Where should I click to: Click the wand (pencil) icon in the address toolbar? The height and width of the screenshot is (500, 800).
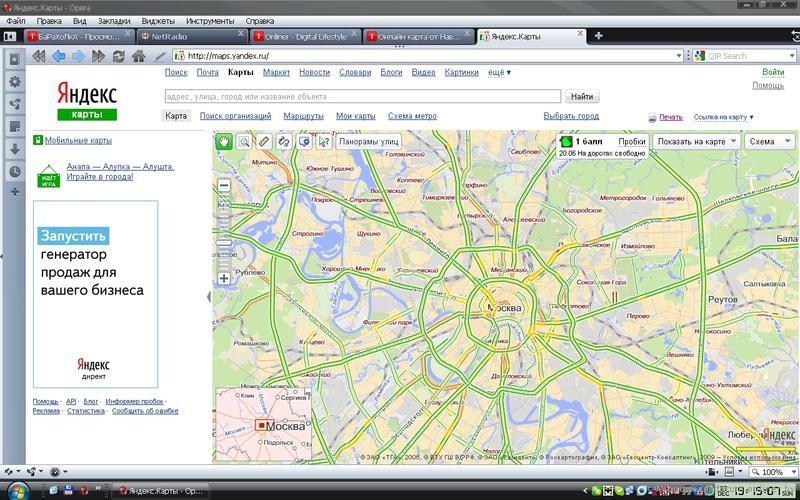point(160,56)
